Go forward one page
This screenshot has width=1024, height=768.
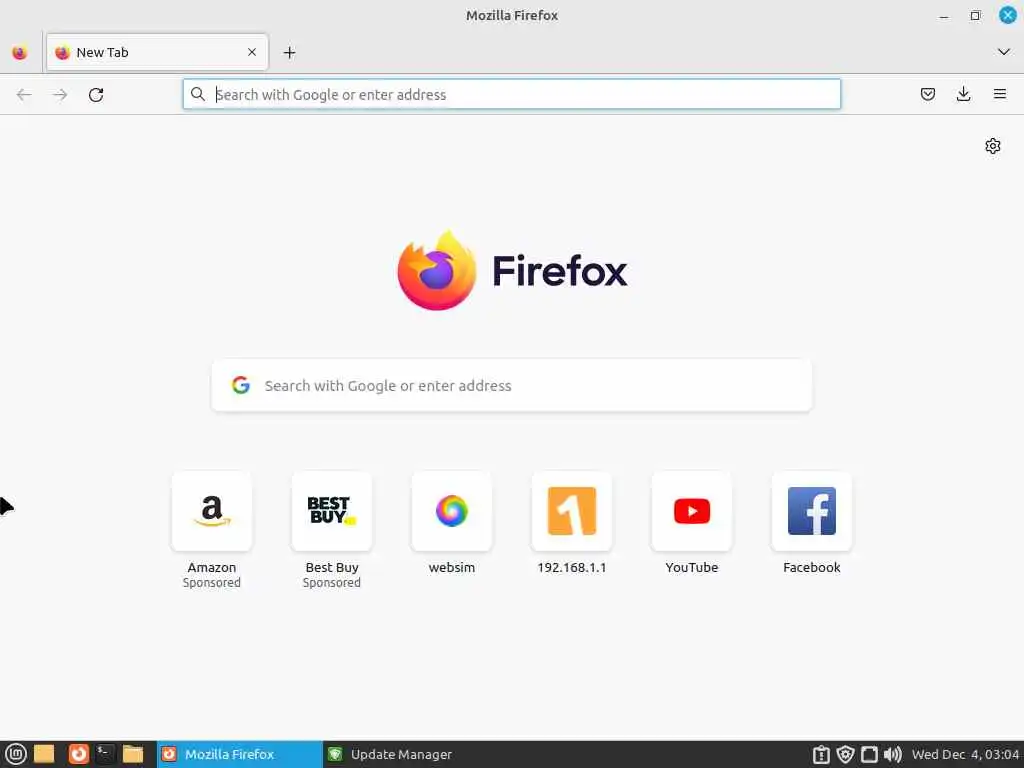60,95
